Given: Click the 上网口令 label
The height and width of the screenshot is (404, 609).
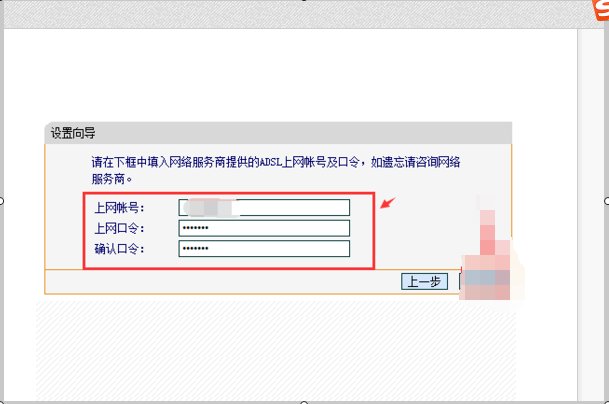Looking at the screenshot, I should coord(119,228).
